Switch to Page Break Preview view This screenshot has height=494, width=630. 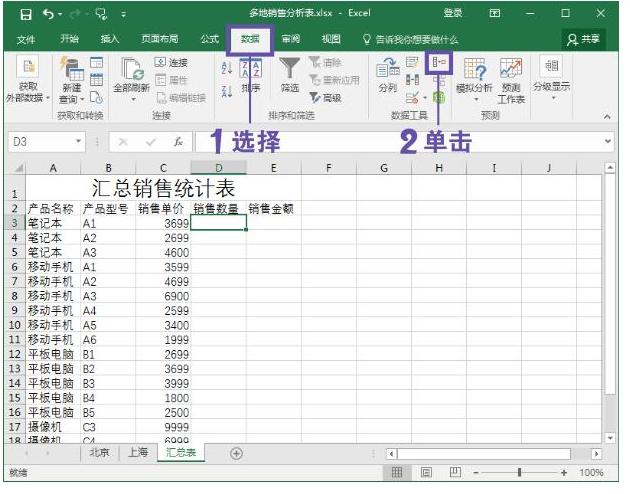pyautogui.click(x=455, y=472)
